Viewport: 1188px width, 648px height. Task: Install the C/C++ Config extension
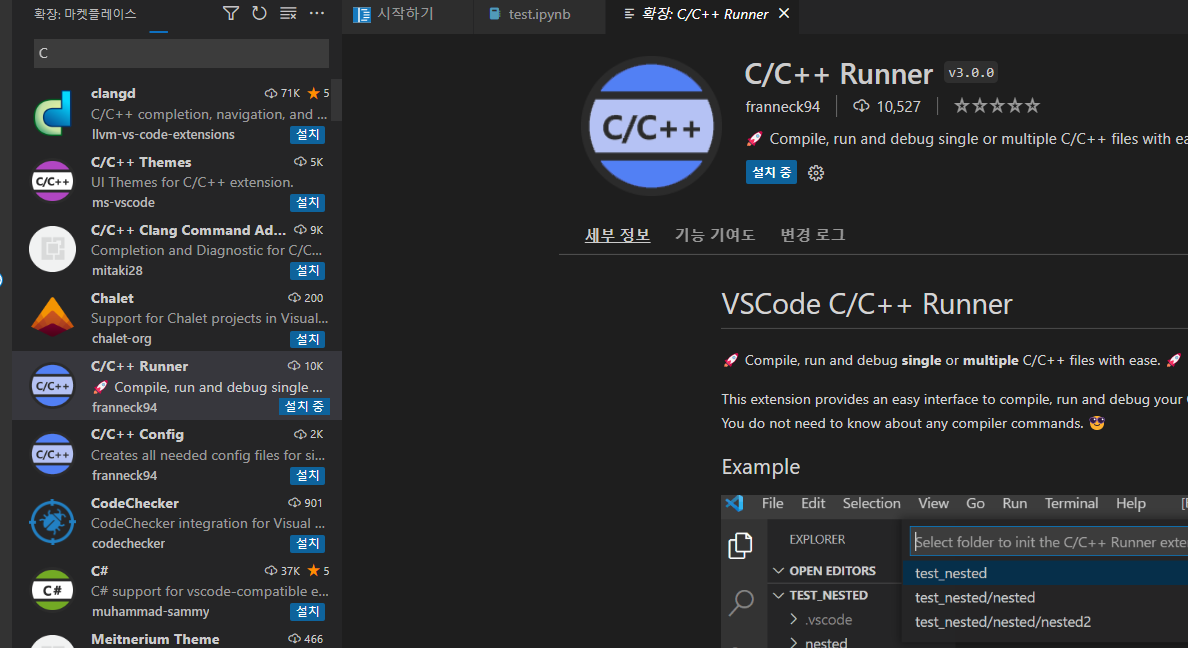click(308, 475)
